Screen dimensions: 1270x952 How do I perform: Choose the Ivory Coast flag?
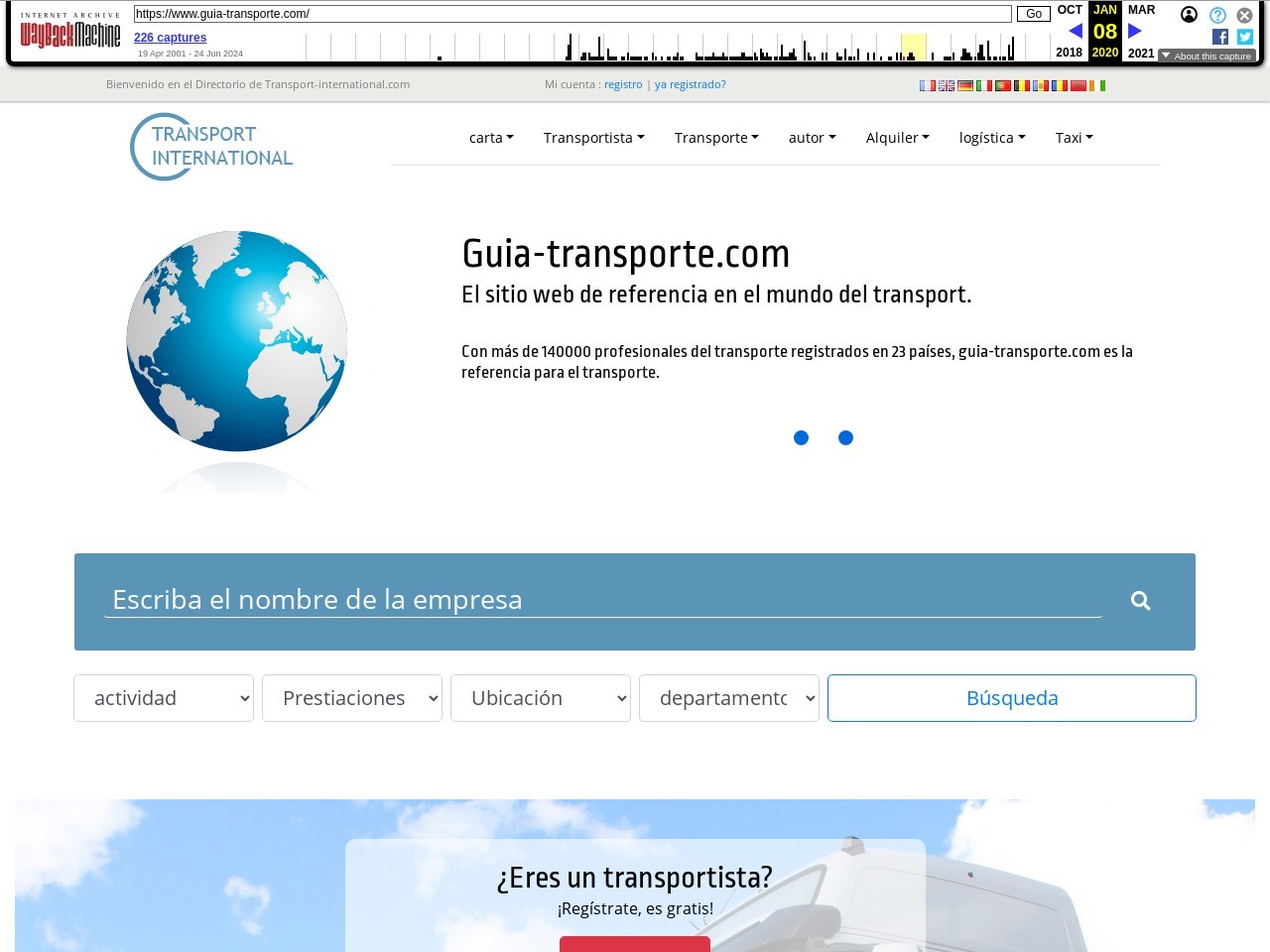(x=1096, y=86)
